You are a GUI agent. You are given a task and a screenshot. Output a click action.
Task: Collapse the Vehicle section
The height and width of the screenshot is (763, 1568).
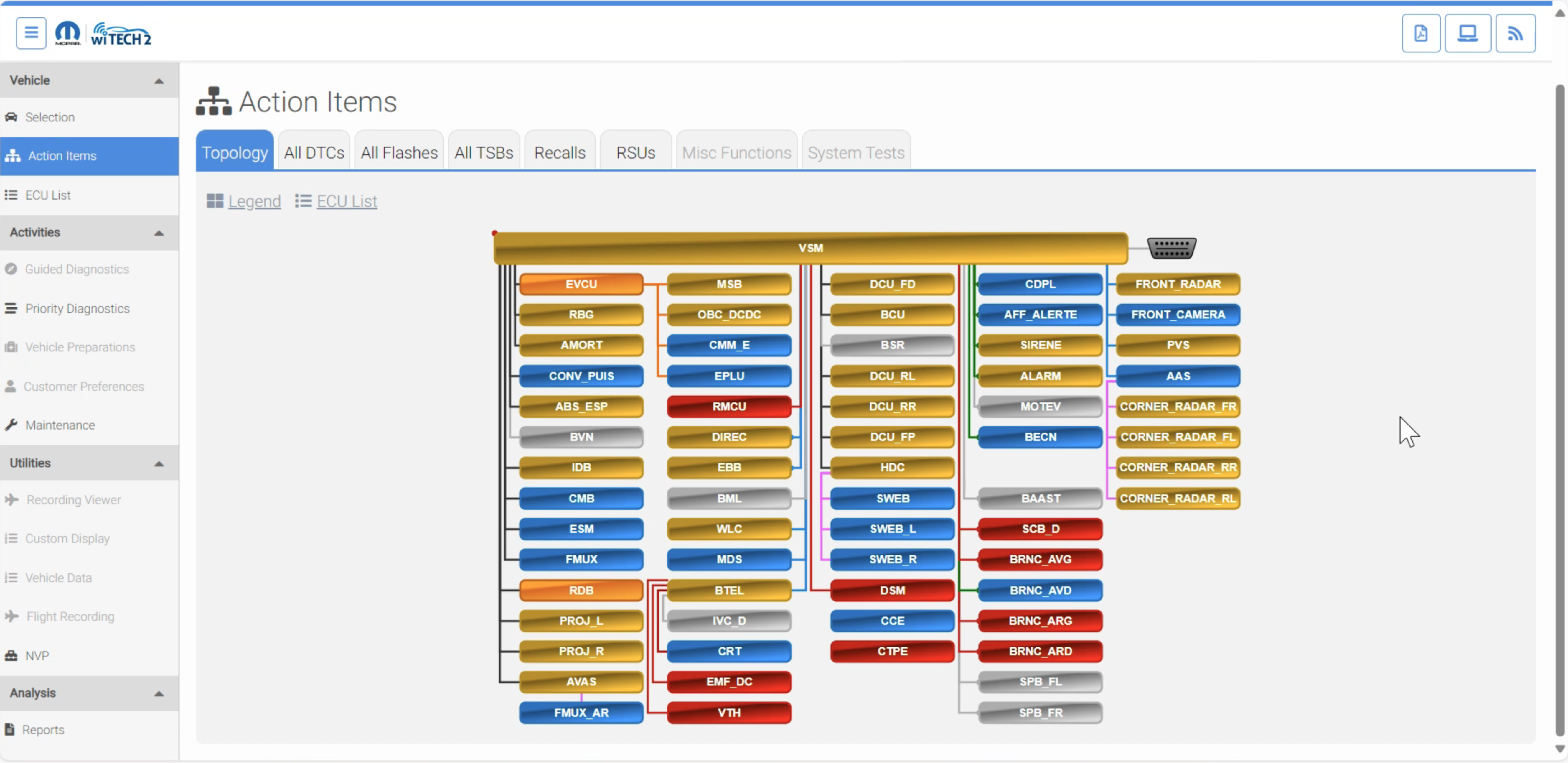159,81
